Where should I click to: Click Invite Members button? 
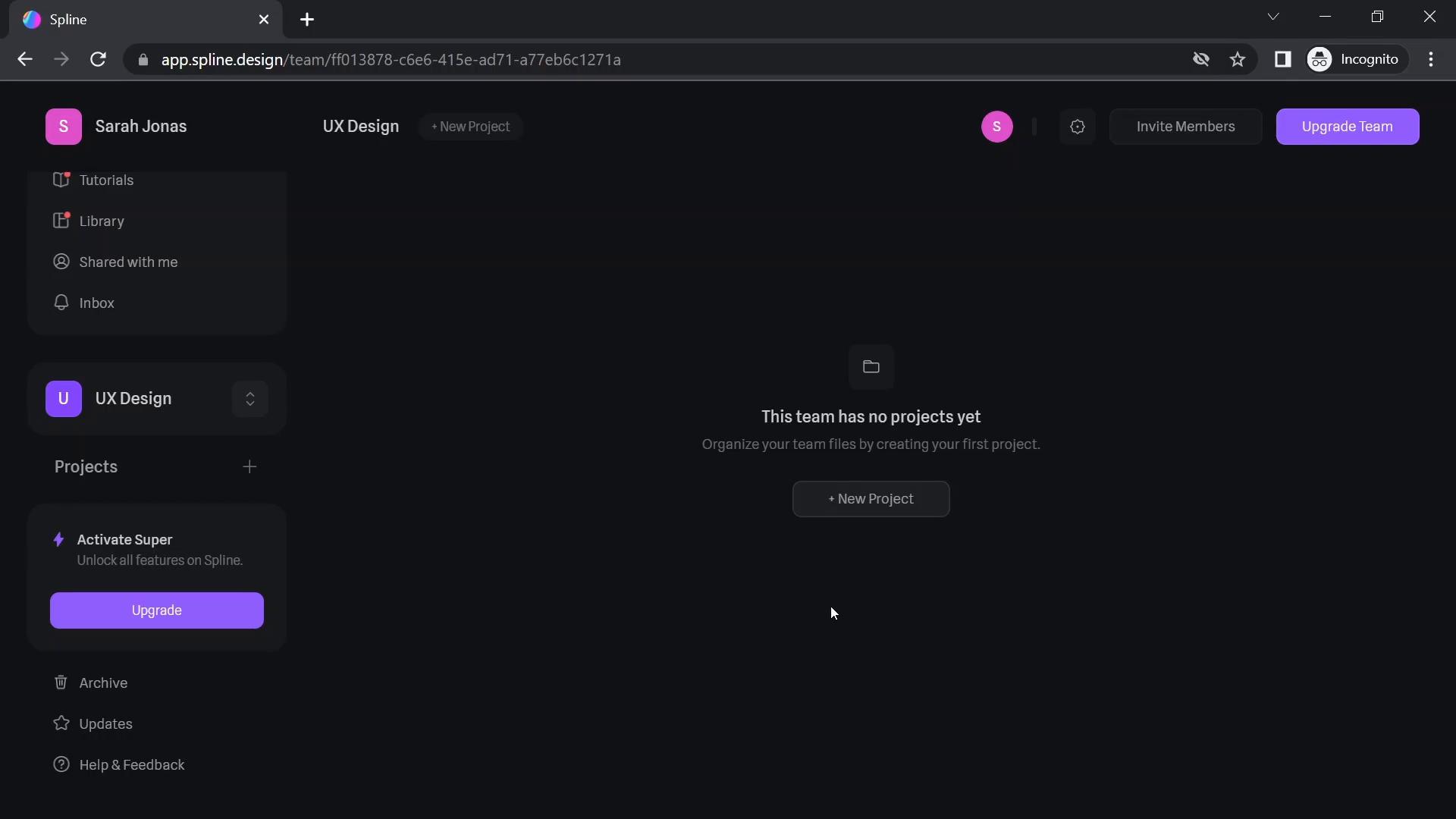coord(1185,126)
